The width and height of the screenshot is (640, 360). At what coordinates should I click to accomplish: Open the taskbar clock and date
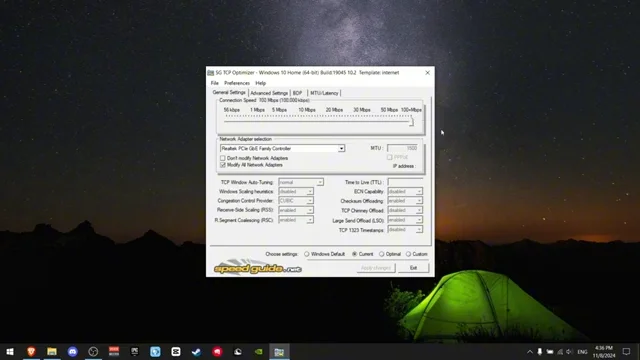point(604,351)
